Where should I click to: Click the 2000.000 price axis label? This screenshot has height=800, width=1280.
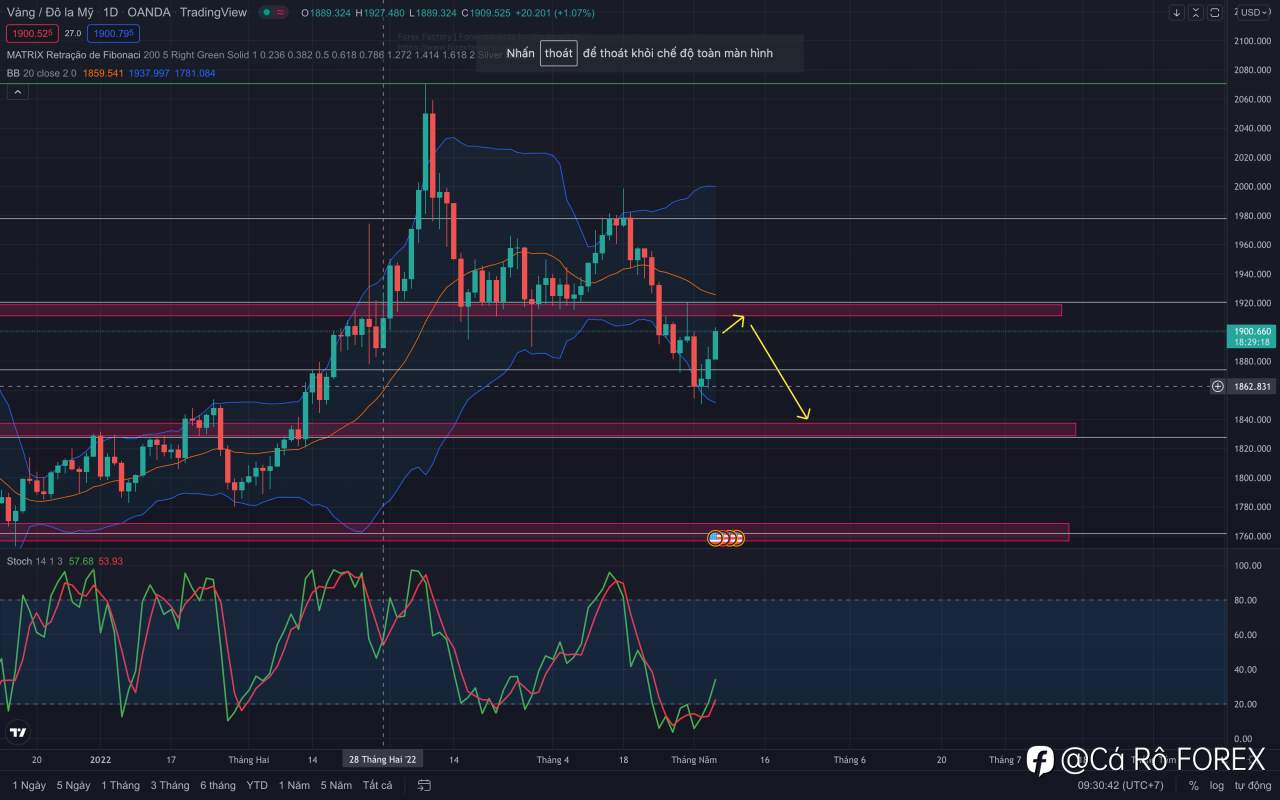1252,187
